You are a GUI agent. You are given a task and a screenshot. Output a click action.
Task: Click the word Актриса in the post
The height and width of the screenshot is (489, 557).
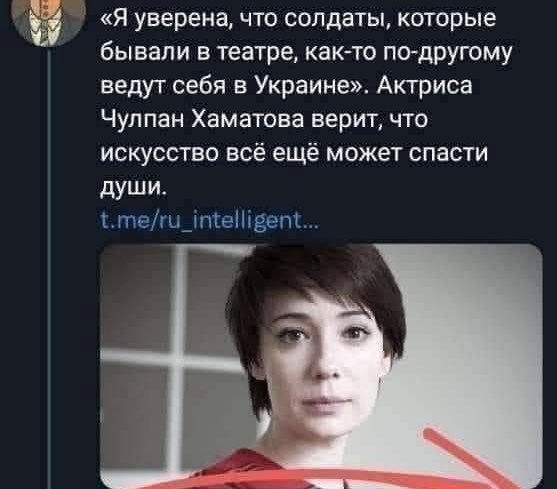pyautogui.click(x=423, y=86)
